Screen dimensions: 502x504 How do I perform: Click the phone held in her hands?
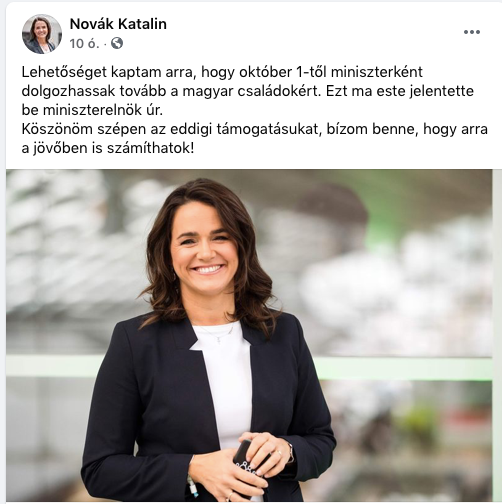[247, 458]
